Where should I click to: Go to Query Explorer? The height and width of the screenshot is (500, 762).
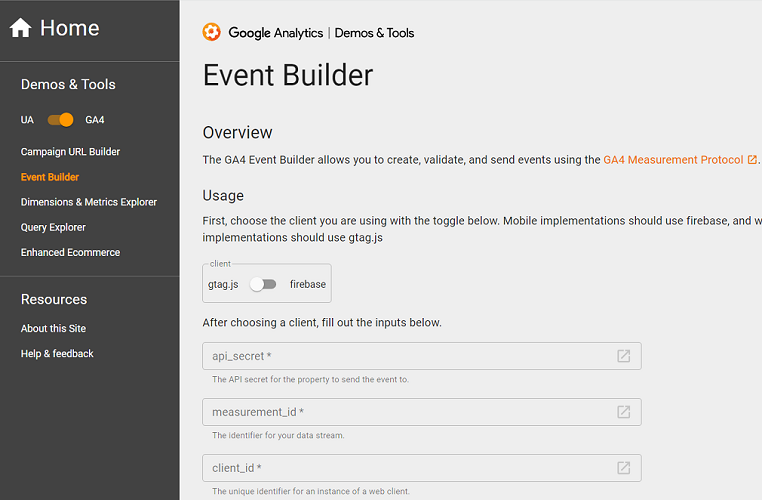tap(53, 227)
